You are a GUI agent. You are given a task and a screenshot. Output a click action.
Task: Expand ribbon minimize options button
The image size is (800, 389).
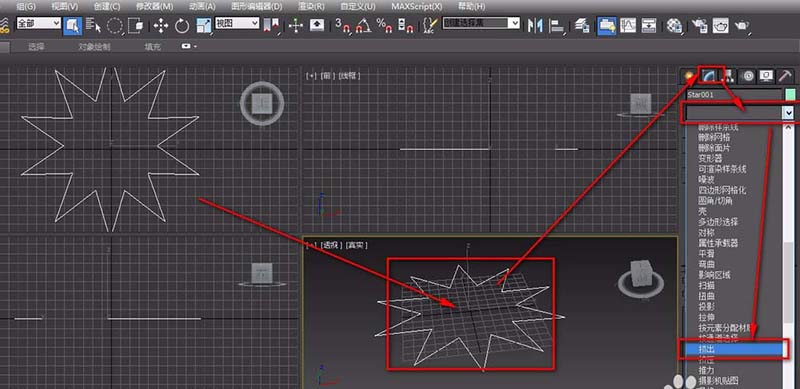click(189, 46)
